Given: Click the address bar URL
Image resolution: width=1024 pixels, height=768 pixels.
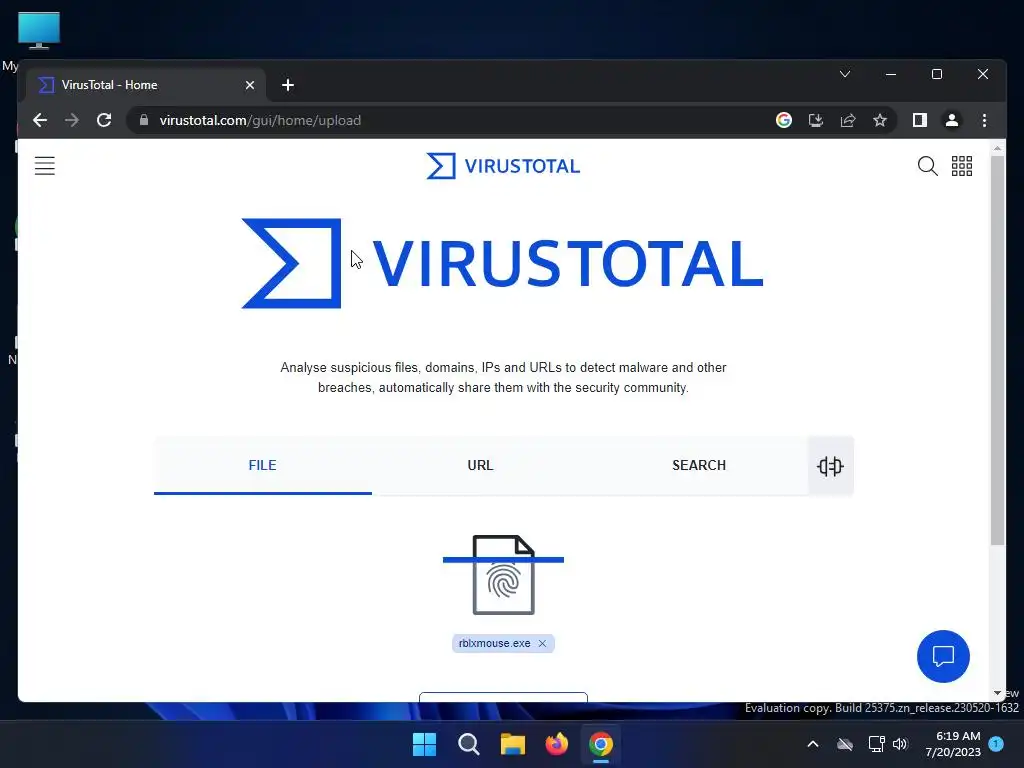Looking at the screenshot, I should pyautogui.click(x=260, y=120).
